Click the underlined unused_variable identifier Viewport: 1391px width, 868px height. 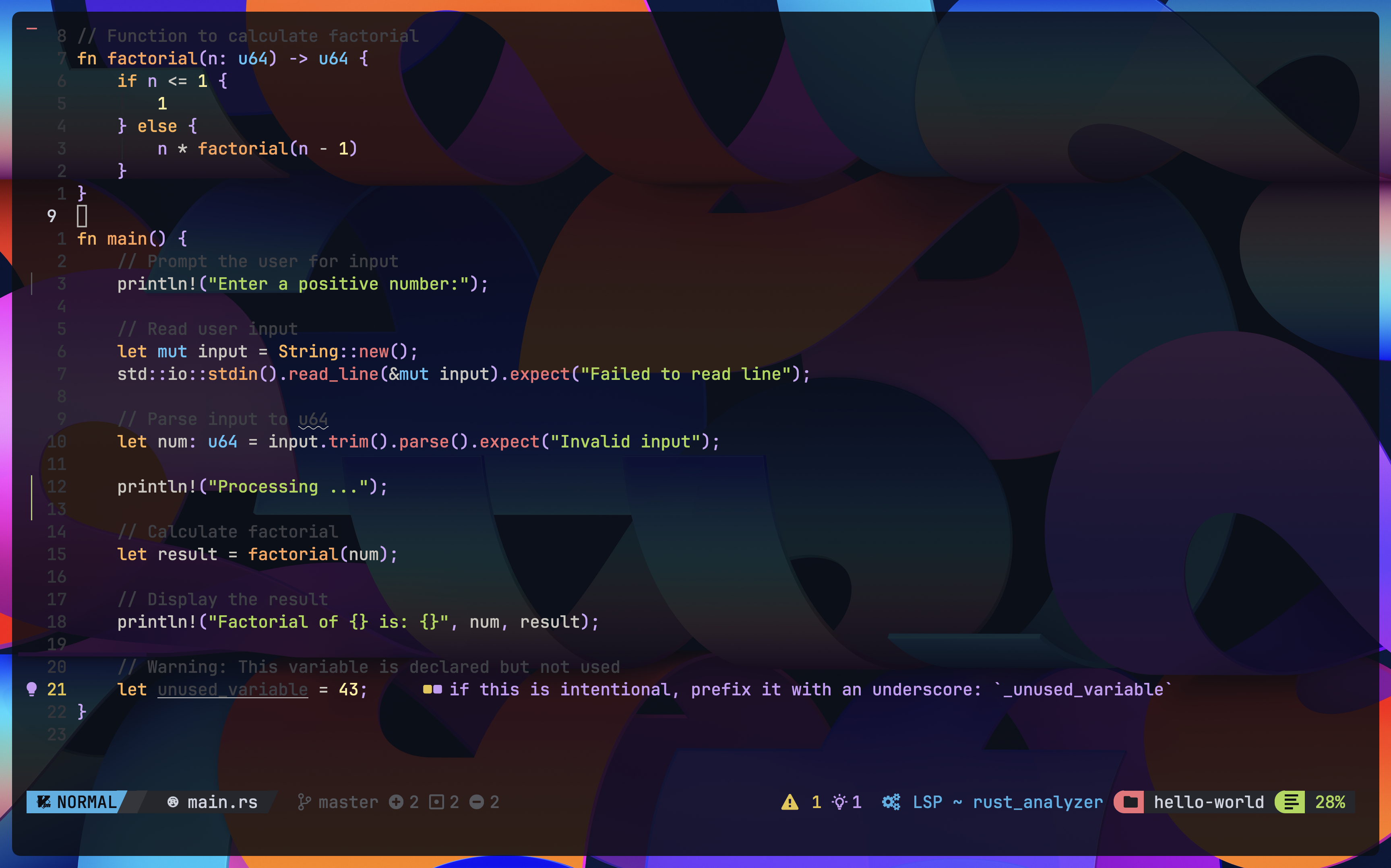233,689
